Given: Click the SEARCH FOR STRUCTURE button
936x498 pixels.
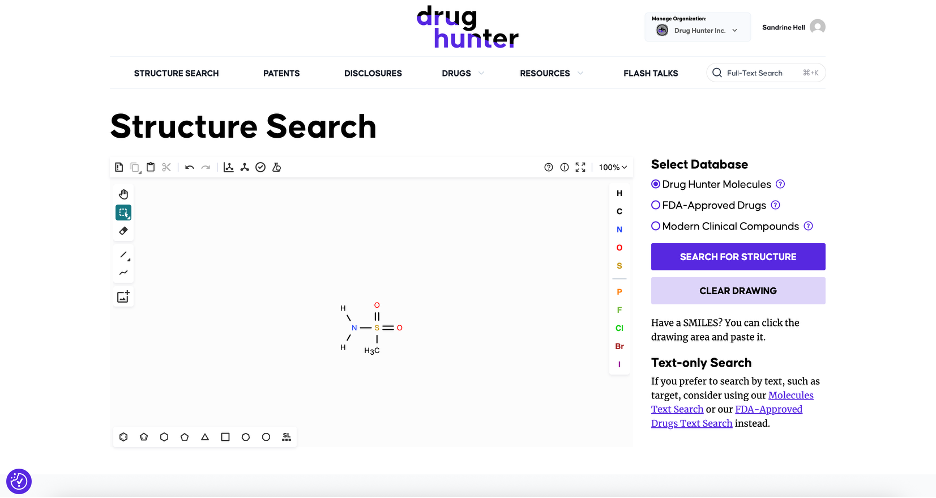Looking at the screenshot, I should [x=738, y=257].
